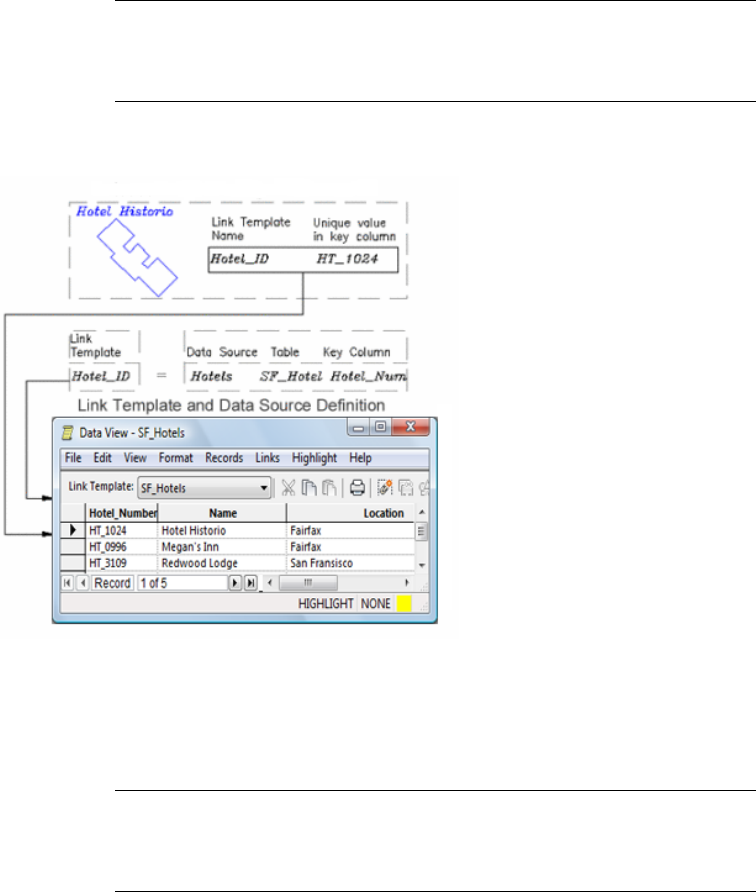Click the 'San Fransisco' location cell

click(351, 563)
